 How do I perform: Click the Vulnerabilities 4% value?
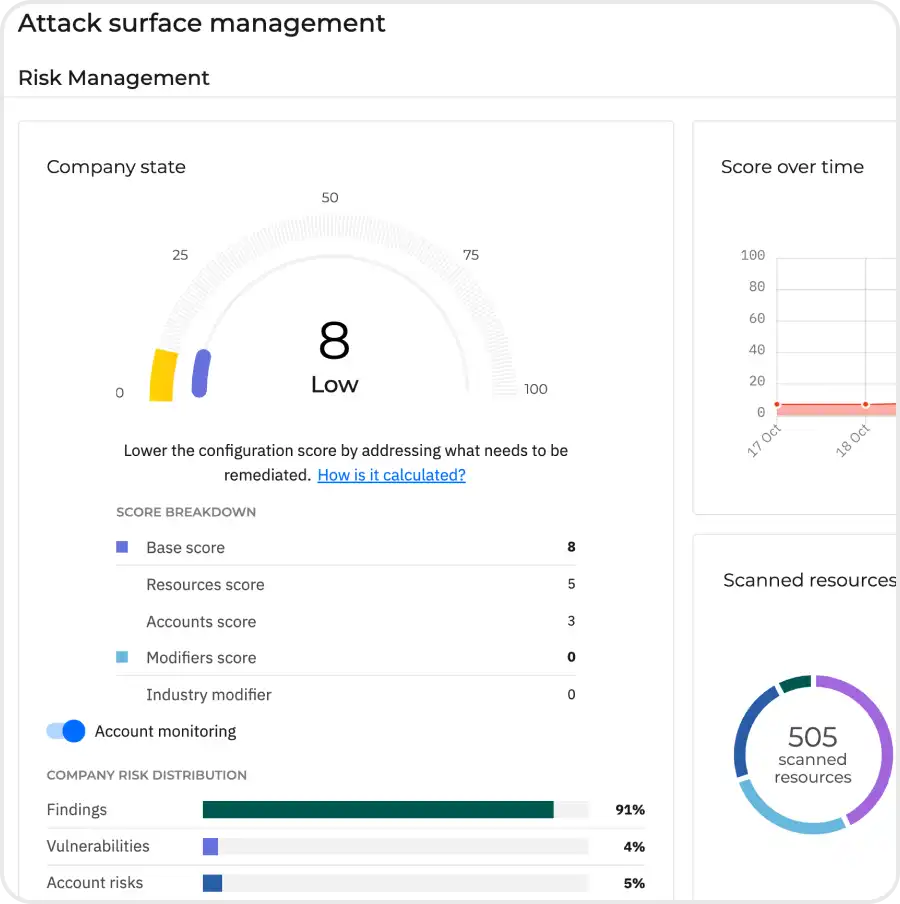click(634, 847)
